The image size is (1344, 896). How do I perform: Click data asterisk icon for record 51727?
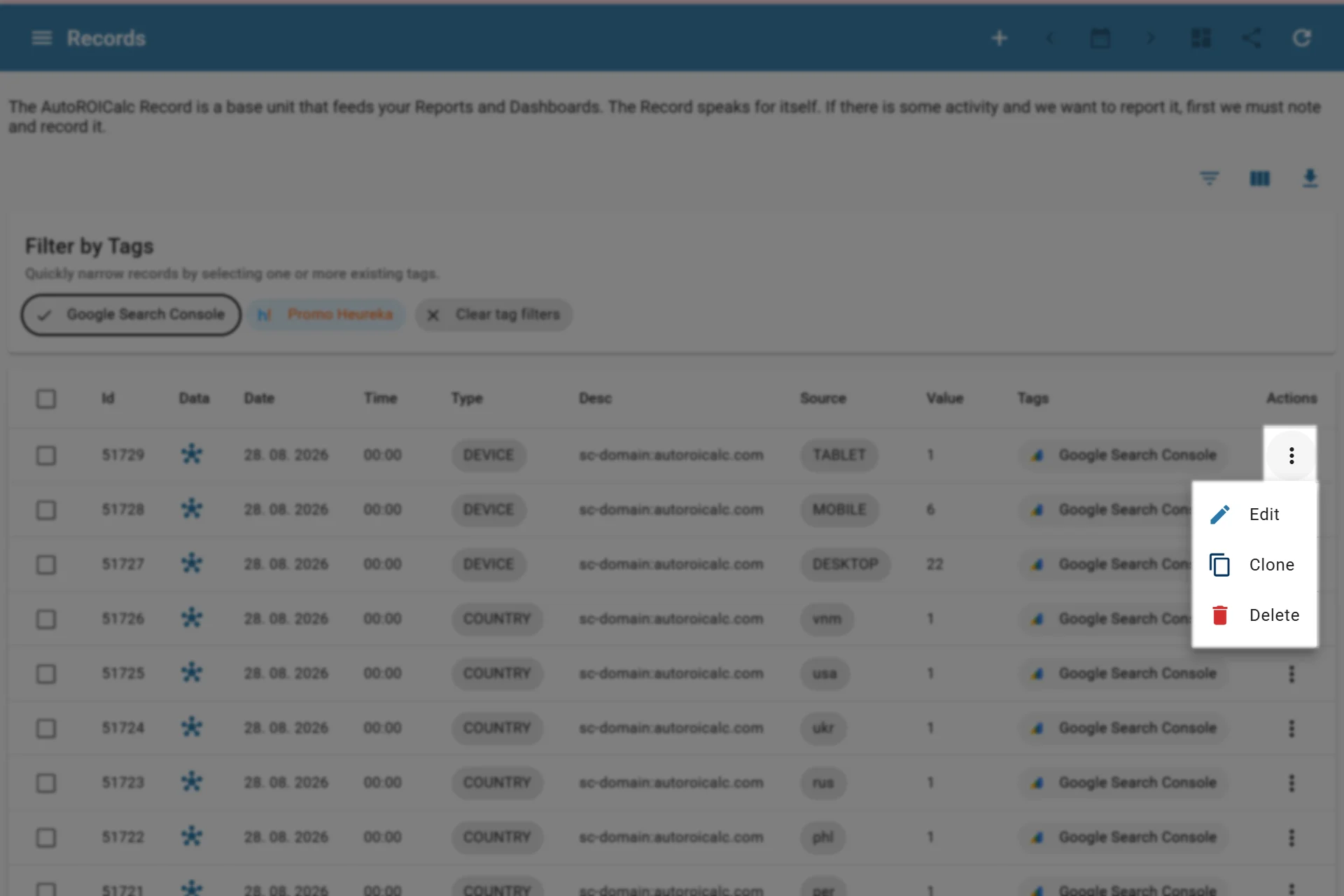pos(192,563)
